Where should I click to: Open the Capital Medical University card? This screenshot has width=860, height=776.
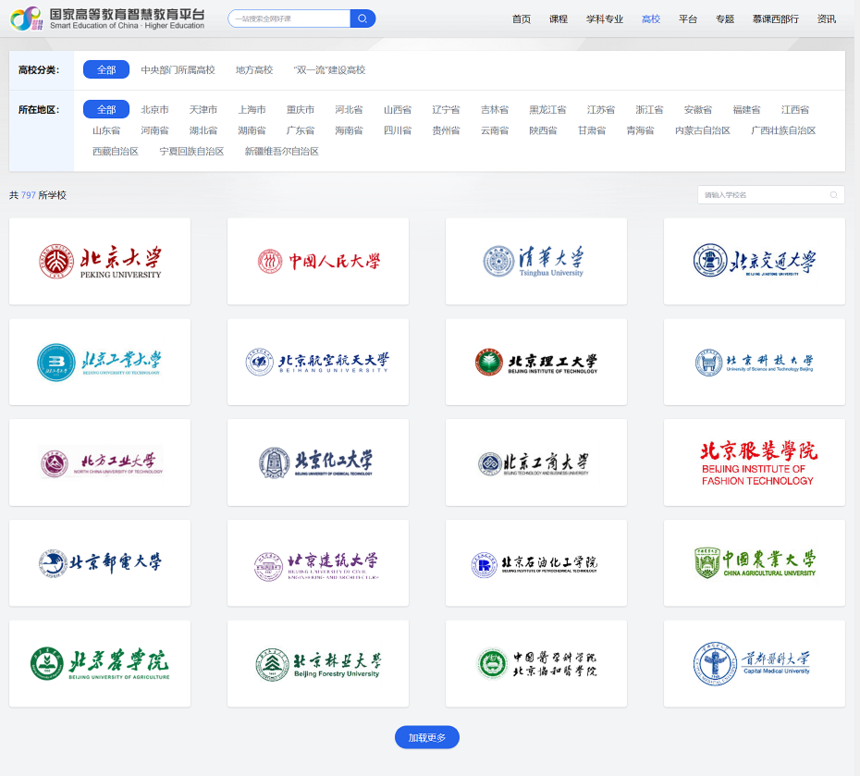click(754, 663)
